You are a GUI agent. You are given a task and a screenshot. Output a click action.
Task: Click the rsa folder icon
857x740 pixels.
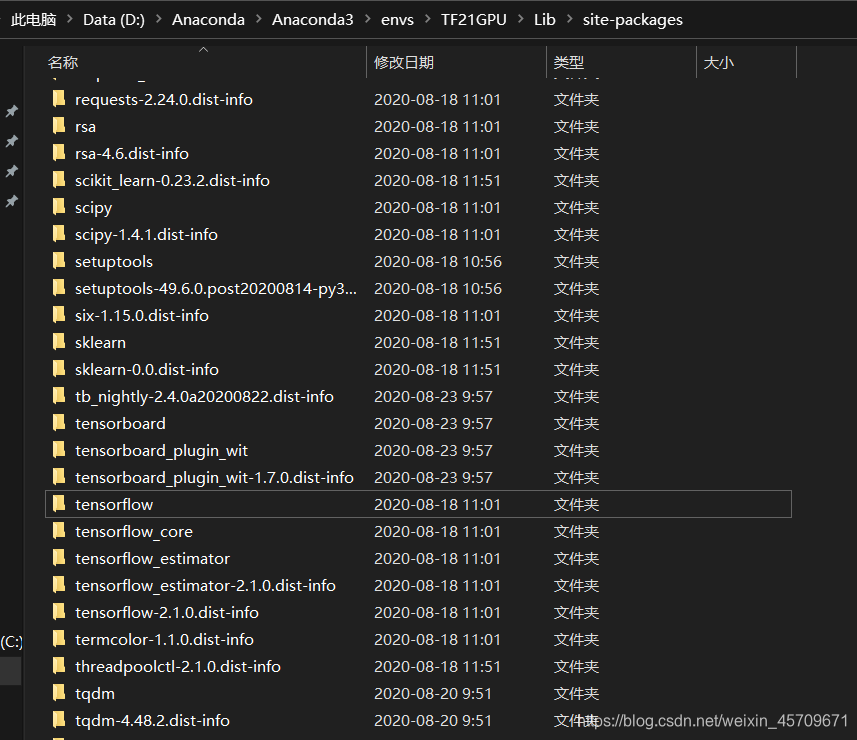point(58,126)
